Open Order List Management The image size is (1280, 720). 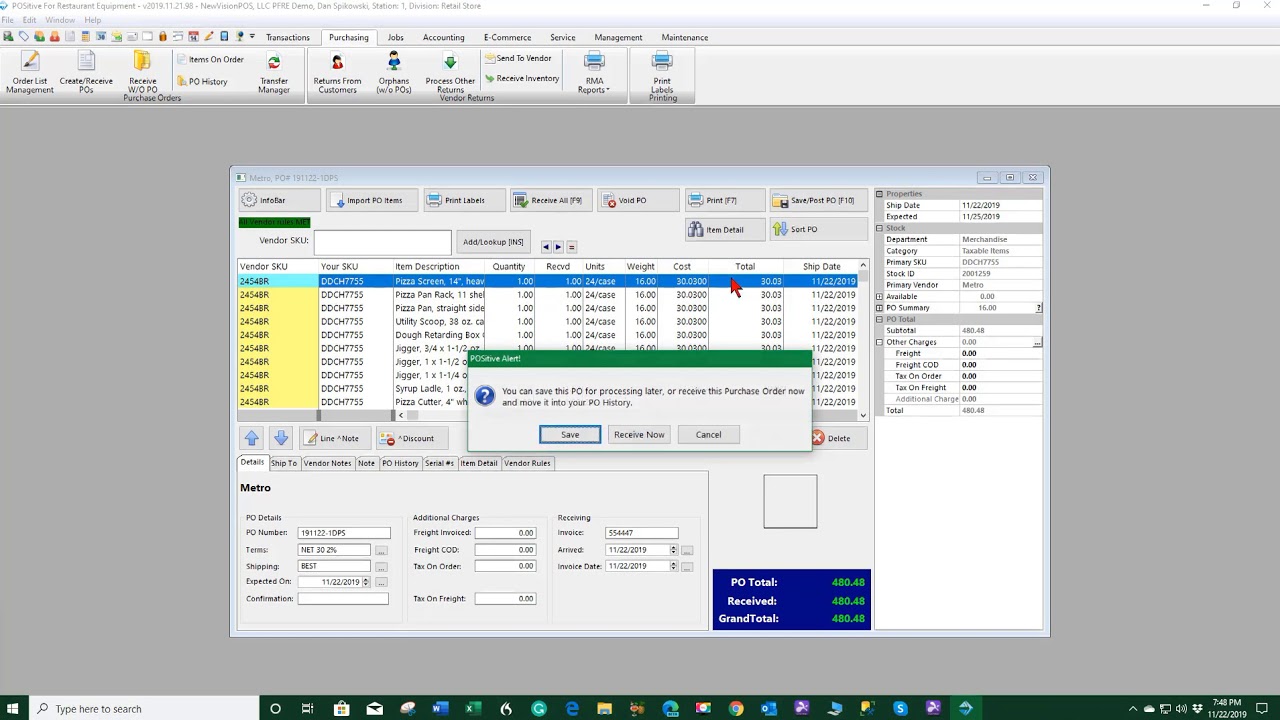pyautogui.click(x=30, y=74)
